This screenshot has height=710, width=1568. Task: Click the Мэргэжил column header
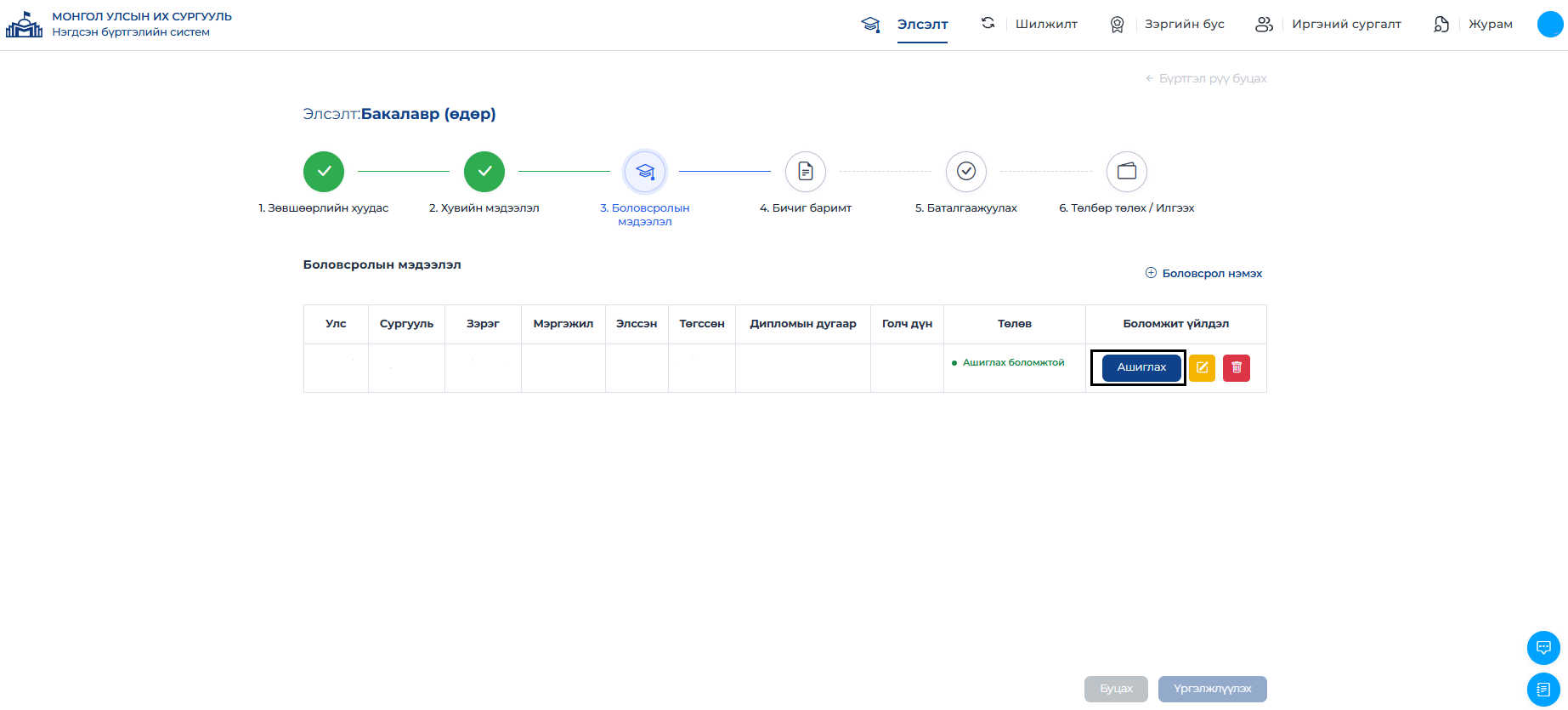pos(563,324)
